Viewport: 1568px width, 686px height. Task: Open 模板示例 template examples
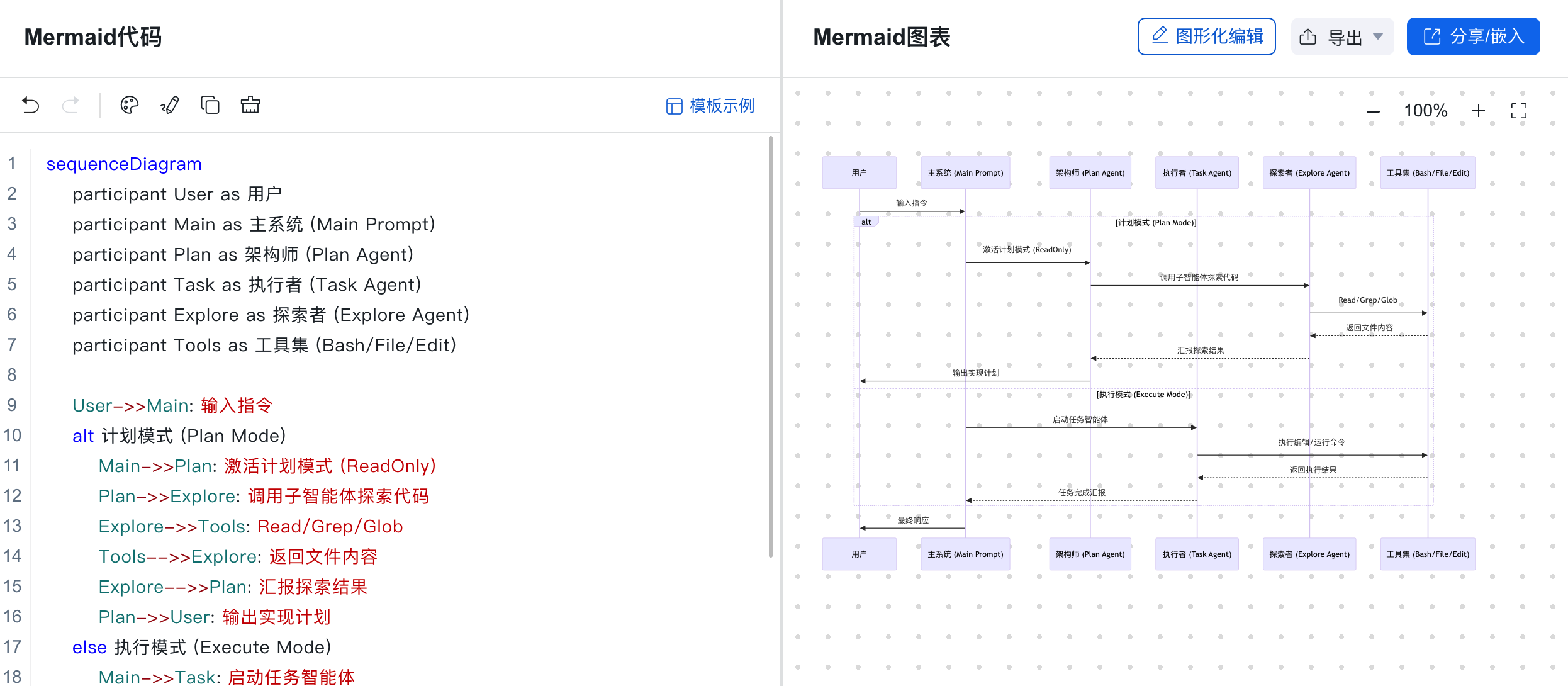pyautogui.click(x=710, y=106)
